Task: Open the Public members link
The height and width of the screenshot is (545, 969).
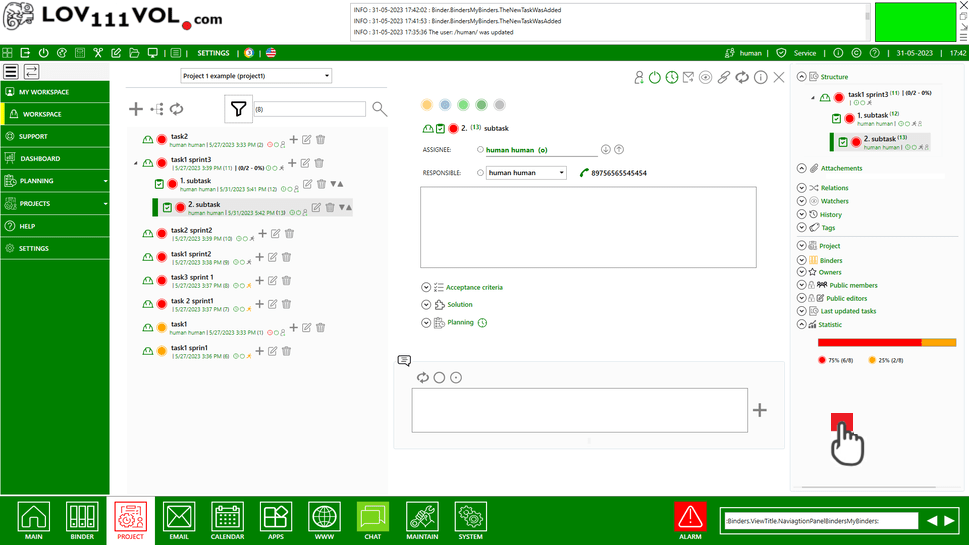Action: pyautogui.click(x=853, y=285)
